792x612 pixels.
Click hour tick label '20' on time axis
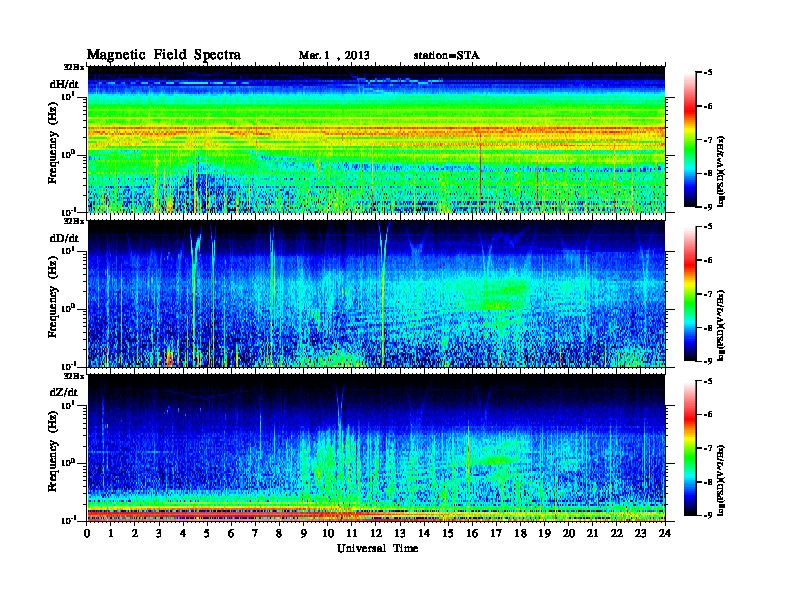tap(569, 534)
